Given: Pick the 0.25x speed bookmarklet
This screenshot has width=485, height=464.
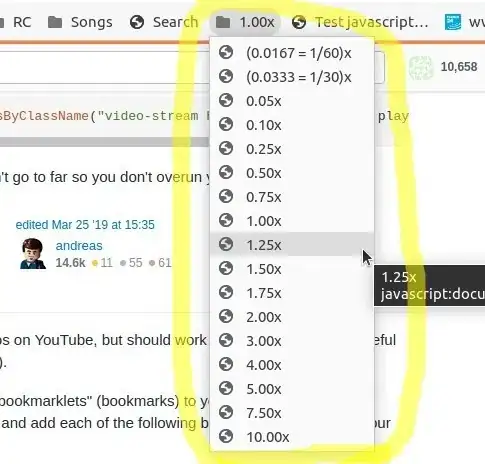Looking at the screenshot, I should (292, 149).
